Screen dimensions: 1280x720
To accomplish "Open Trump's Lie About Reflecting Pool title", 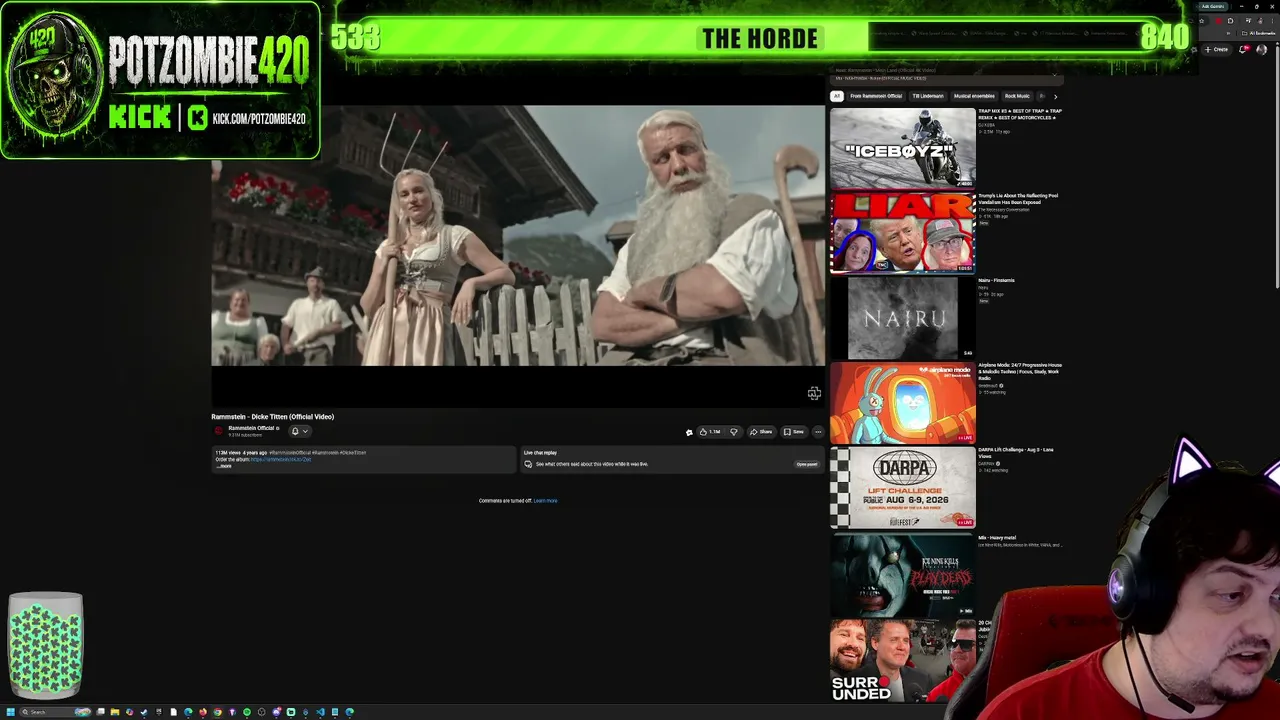I will [x=1018, y=199].
